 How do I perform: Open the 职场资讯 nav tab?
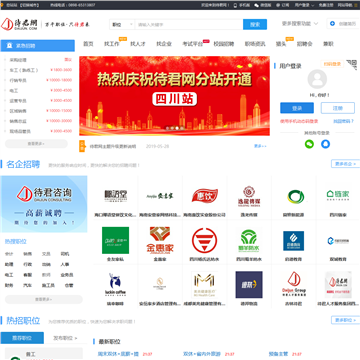[255, 44]
